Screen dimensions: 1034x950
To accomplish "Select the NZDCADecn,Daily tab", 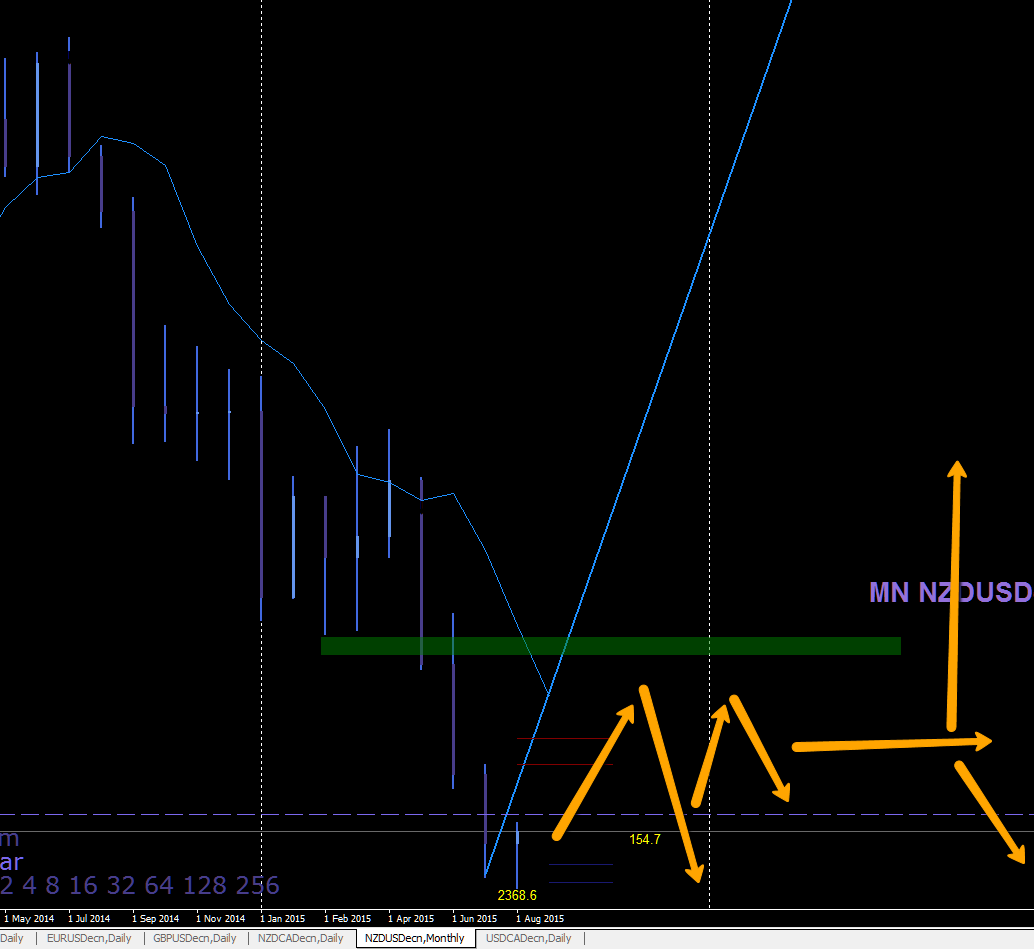I will pos(301,938).
